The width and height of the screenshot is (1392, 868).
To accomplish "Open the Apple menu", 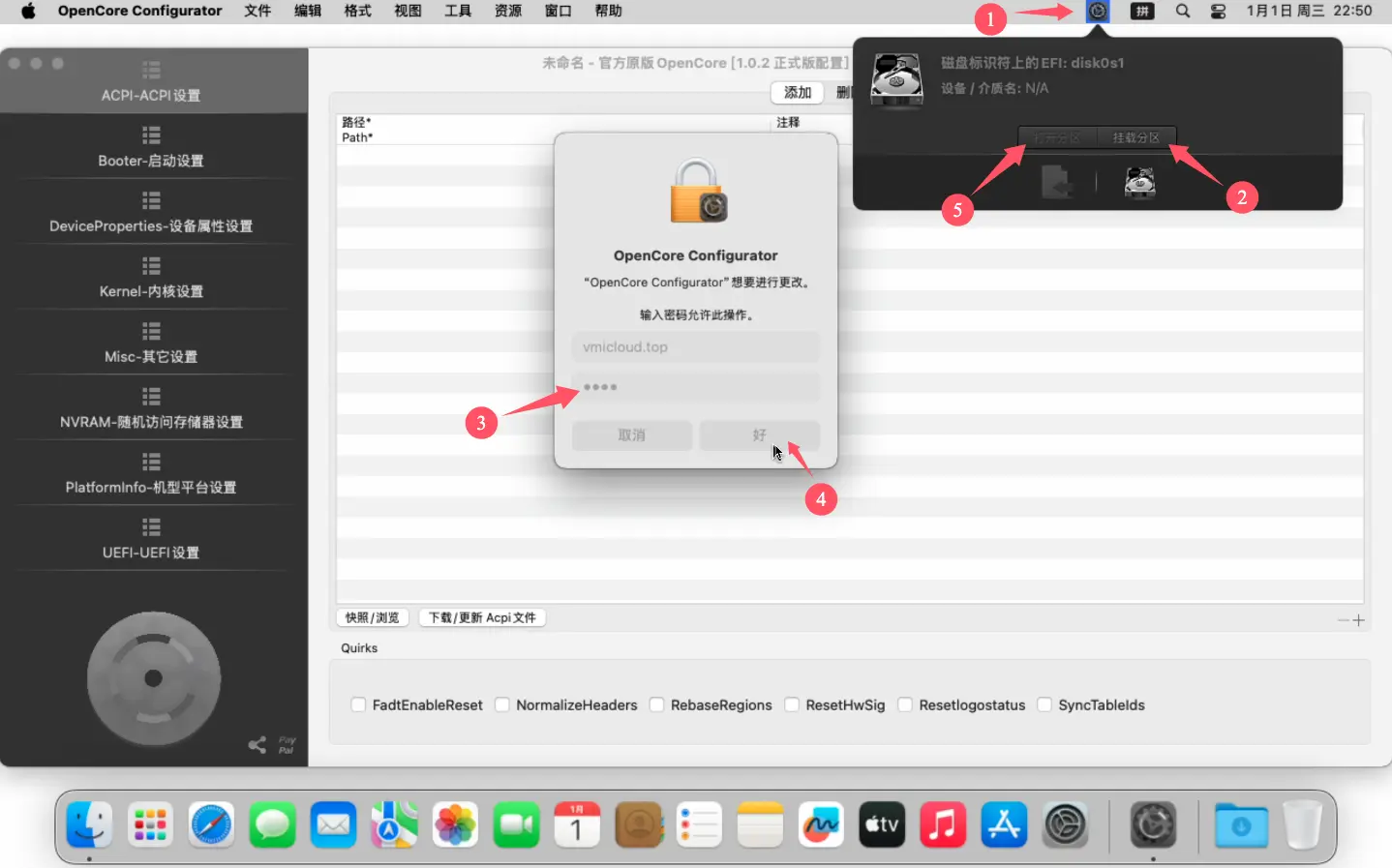I will [x=28, y=11].
